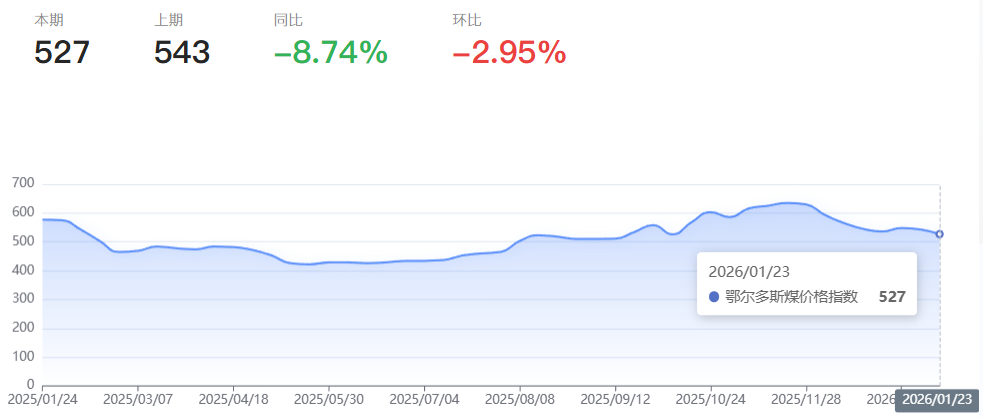Screen dimensions: 983x417
Task: Click the 2025/08/08 x-axis date label
Action: (520, 399)
